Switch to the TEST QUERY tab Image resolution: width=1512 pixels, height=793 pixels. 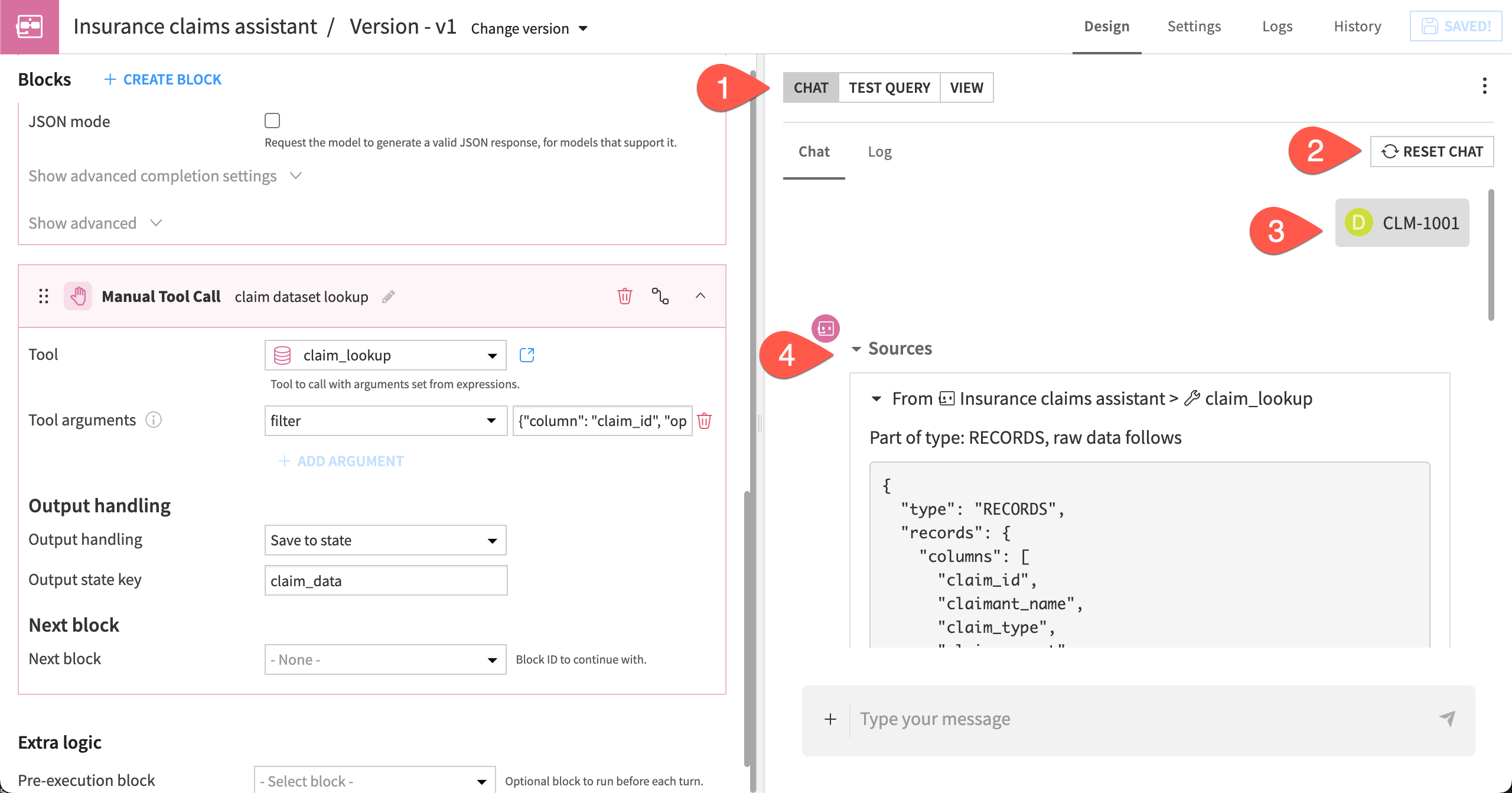pyautogui.click(x=889, y=87)
